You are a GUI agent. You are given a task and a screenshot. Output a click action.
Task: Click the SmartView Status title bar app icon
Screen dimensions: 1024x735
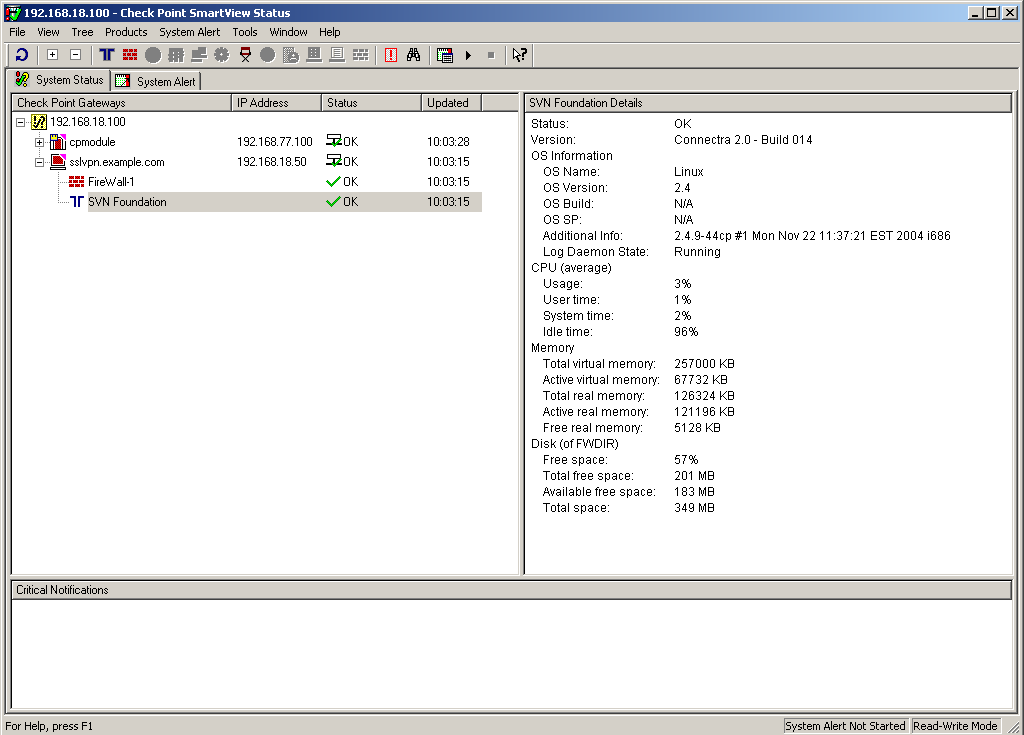coord(12,13)
